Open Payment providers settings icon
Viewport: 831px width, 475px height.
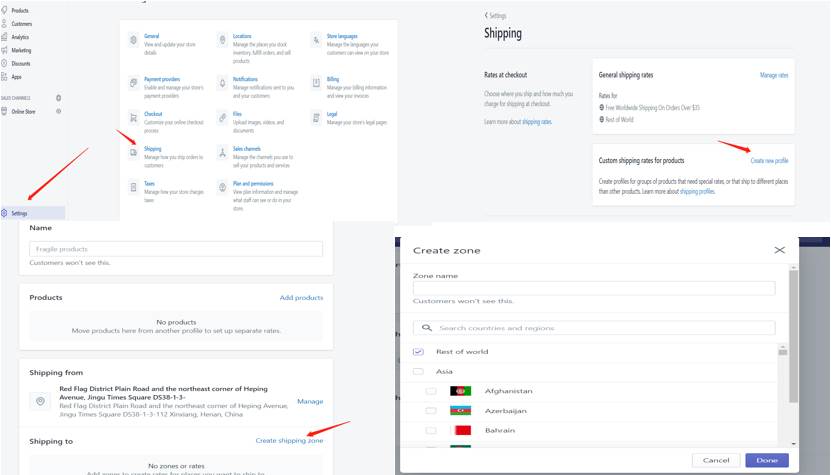point(134,82)
